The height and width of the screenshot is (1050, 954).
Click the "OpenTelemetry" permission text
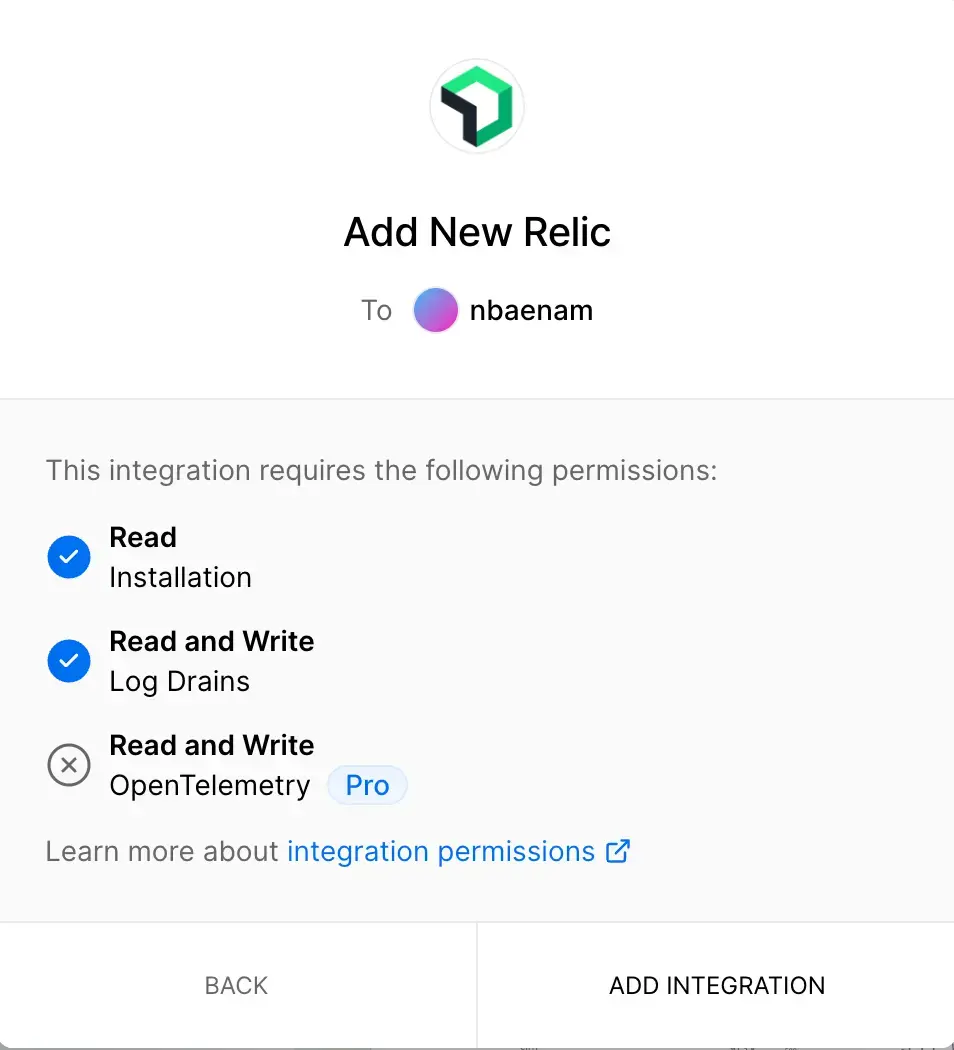210,786
